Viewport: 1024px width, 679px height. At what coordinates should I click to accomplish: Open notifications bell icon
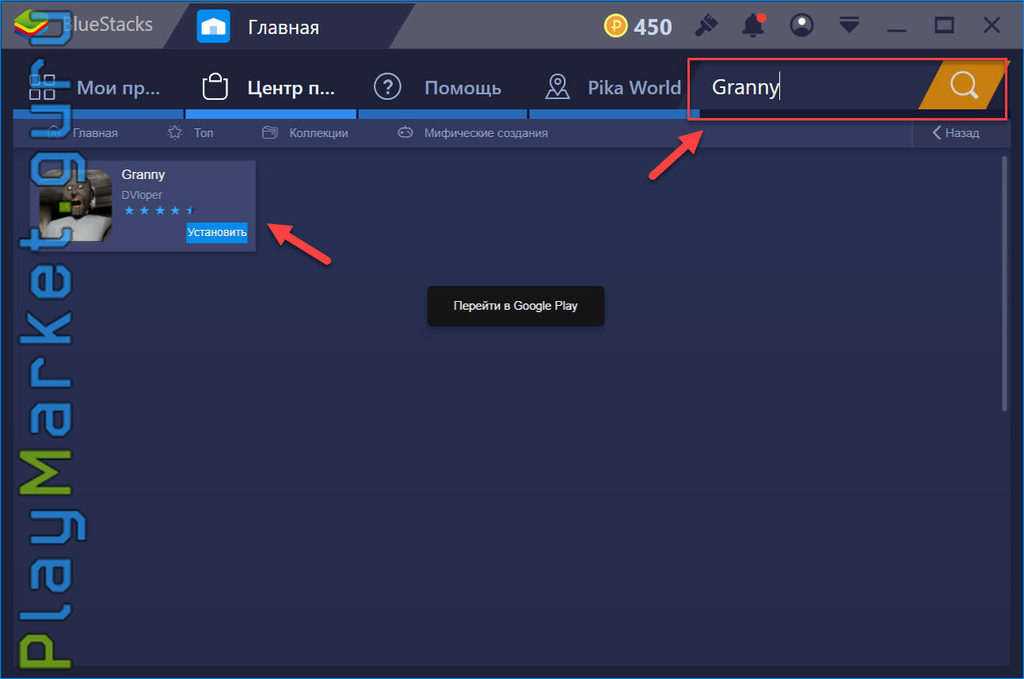pyautogui.click(x=753, y=25)
